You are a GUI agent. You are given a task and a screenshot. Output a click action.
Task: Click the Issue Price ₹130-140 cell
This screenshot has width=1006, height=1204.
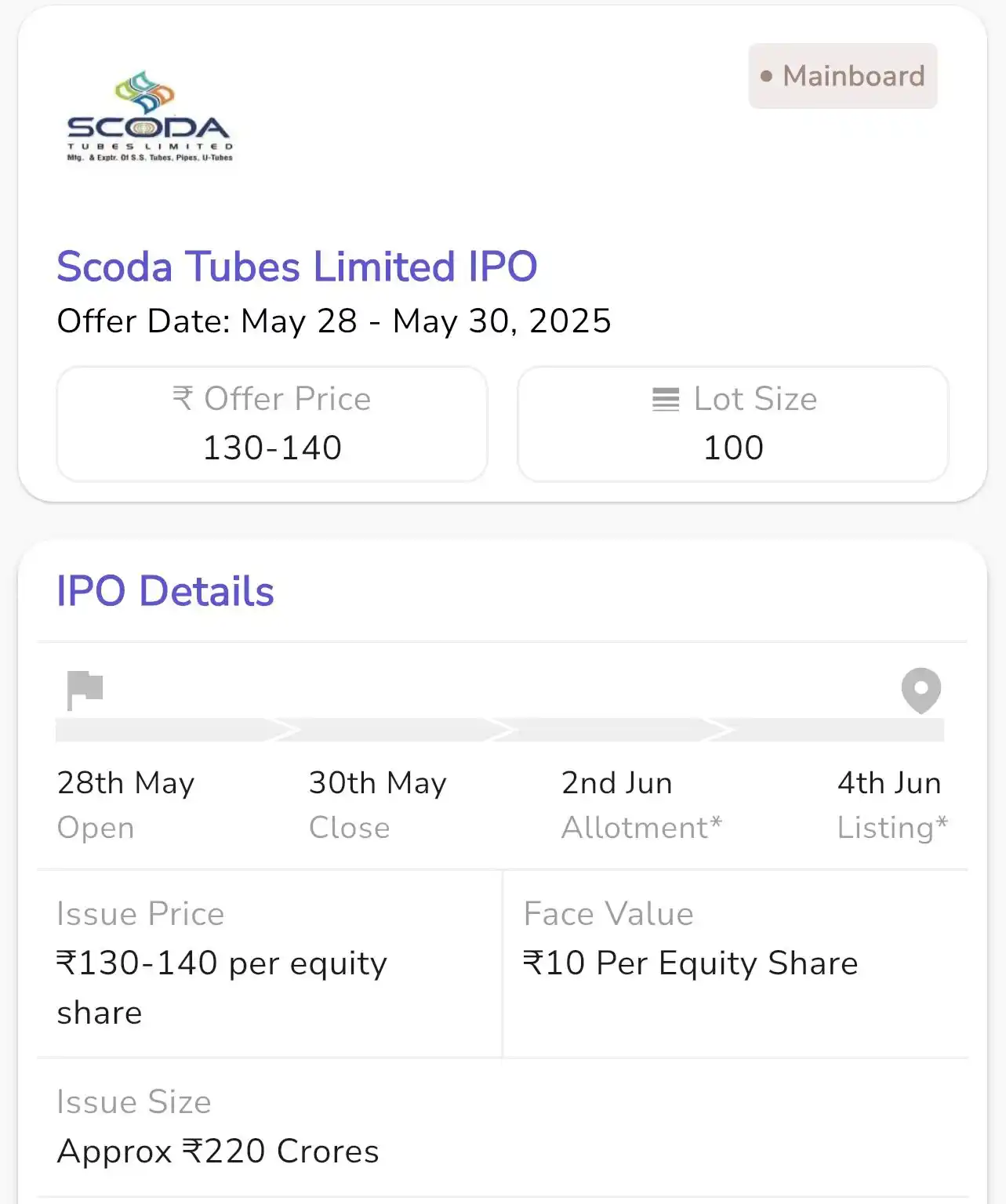270,963
